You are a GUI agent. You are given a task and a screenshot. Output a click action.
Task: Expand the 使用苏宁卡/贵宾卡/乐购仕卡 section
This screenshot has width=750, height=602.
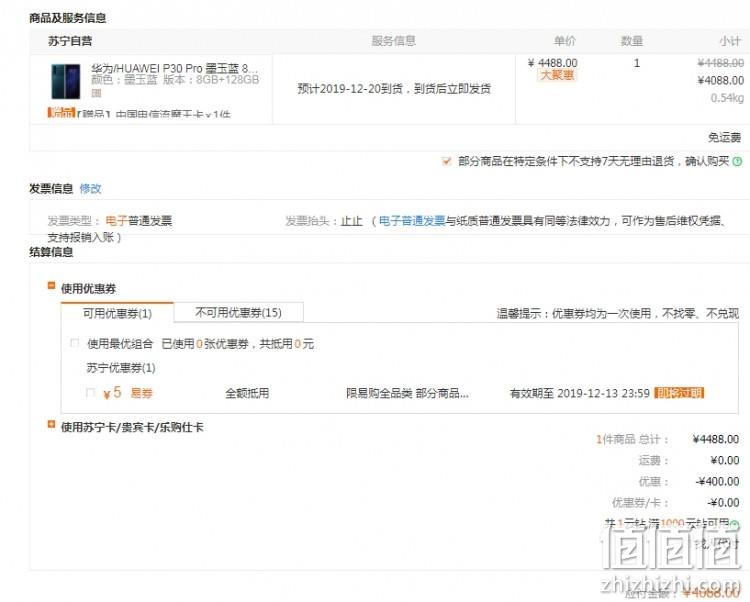51,424
